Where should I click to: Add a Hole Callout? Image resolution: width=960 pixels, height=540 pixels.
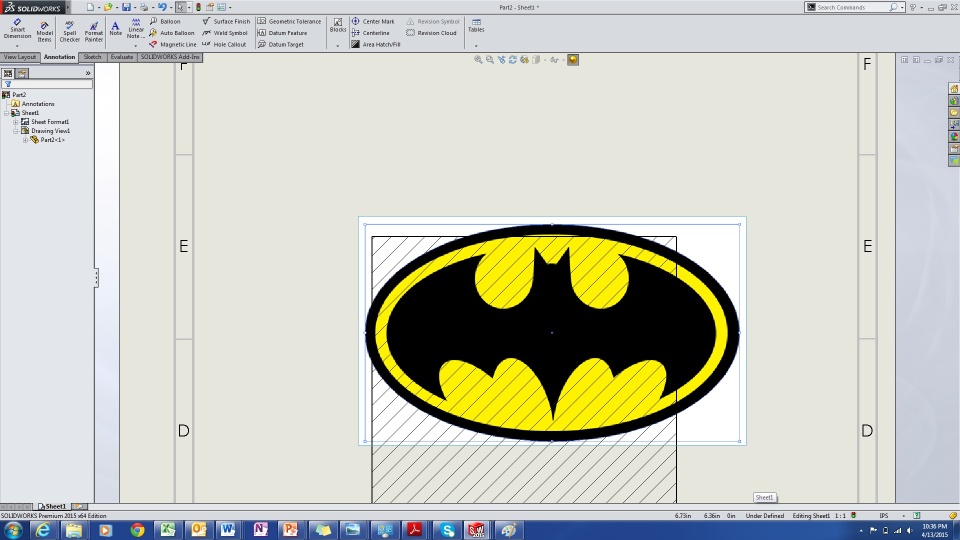click(224, 44)
